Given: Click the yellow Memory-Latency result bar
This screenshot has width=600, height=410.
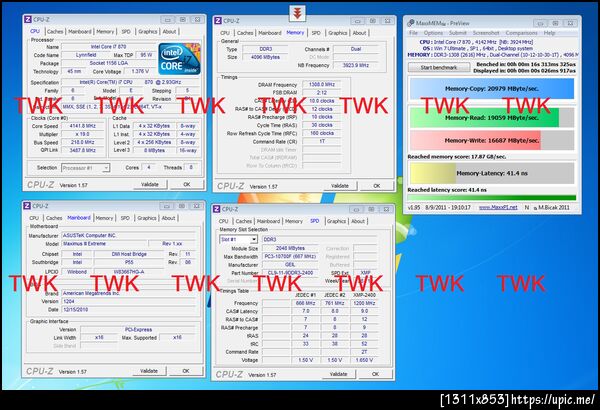Looking at the screenshot, I should pyautogui.click(x=492, y=173).
